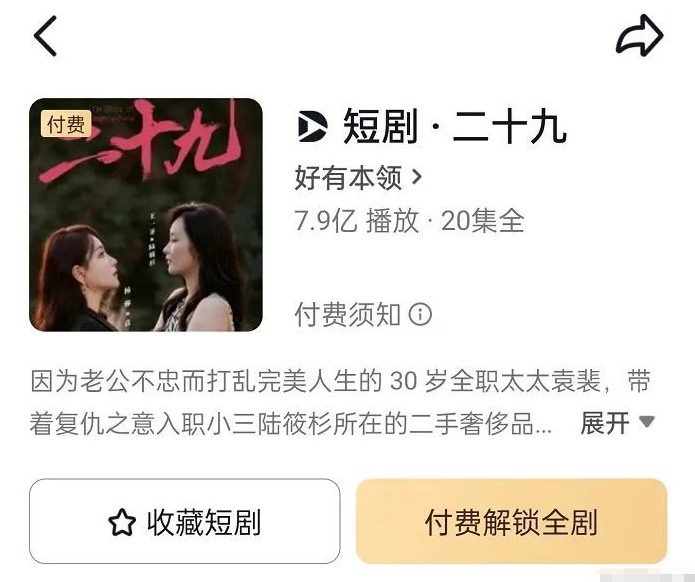The height and width of the screenshot is (582, 695).
Task: Tap the back arrow icon
Action: pyautogui.click(x=45, y=36)
